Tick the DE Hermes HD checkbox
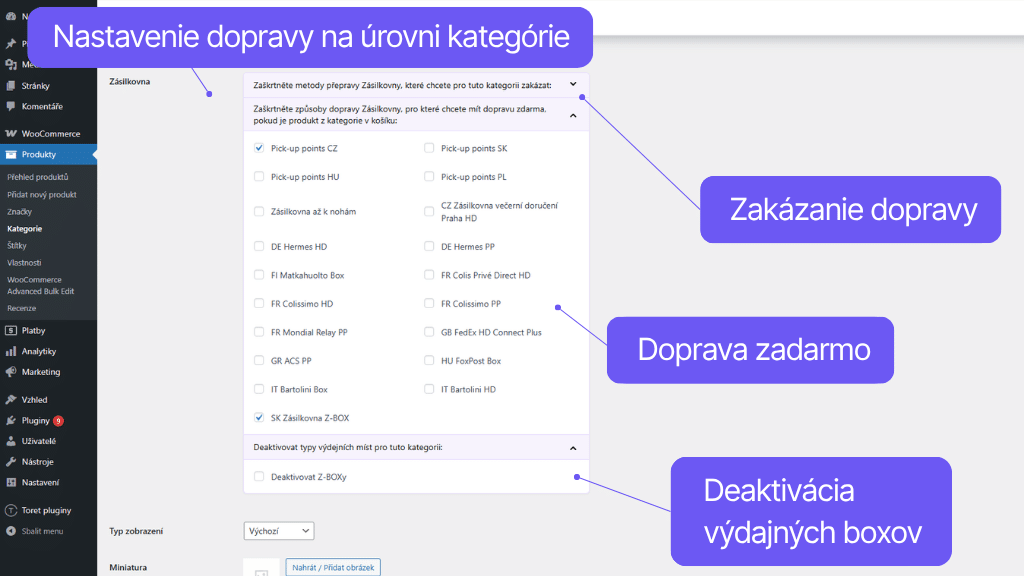This screenshot has height=576, width=1024. [259, 246]
